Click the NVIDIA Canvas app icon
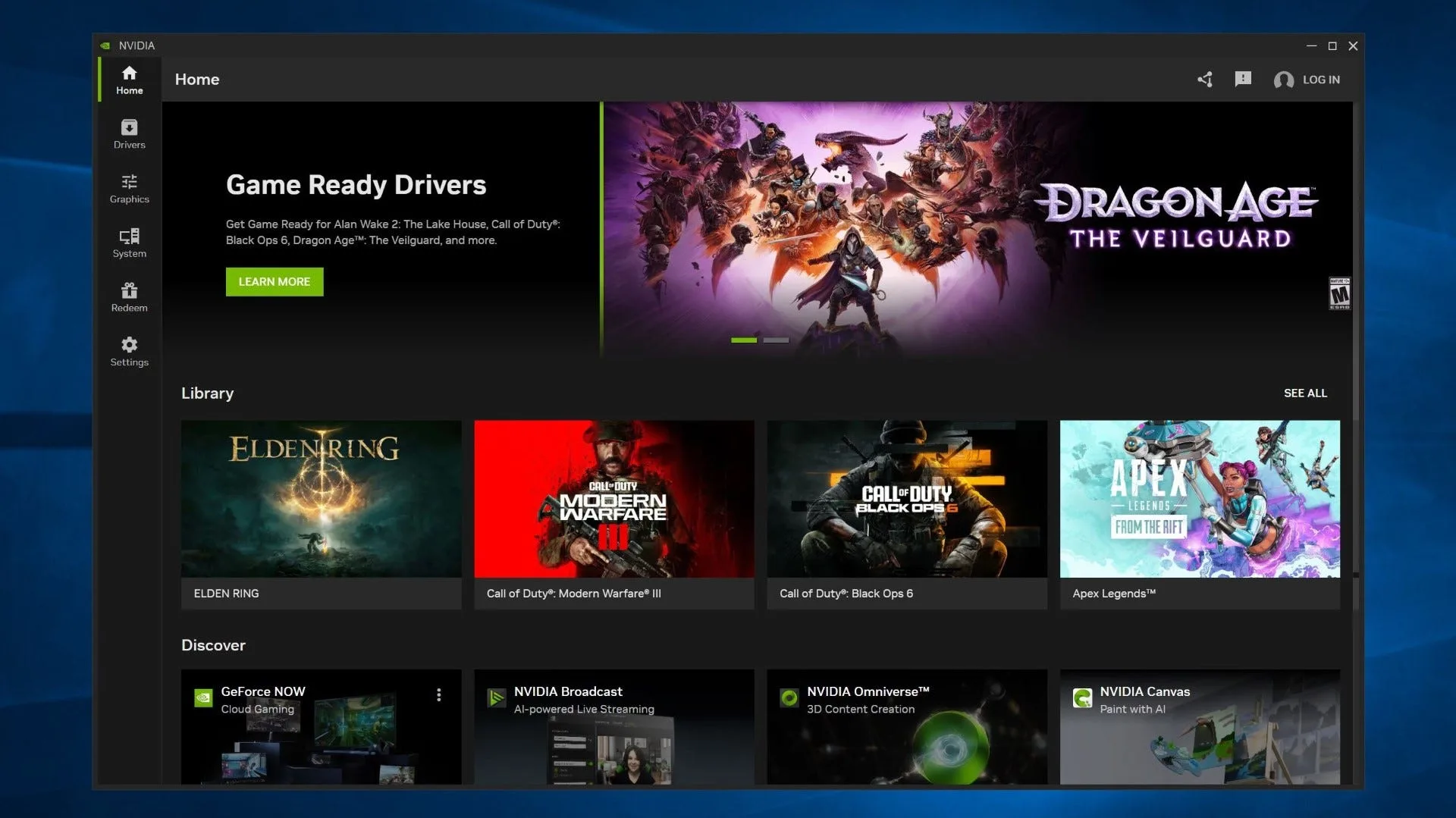1456x818 pixels. click(1082, 697)
